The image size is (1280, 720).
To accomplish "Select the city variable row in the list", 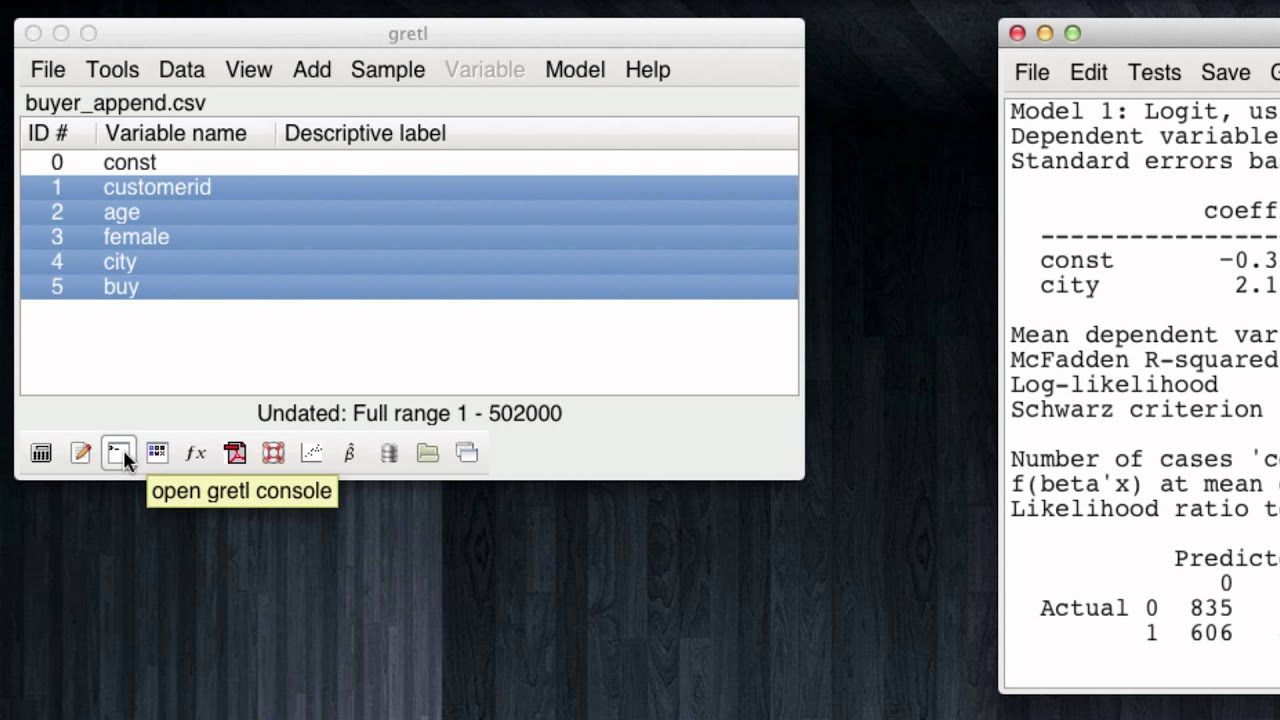I will coord(409,262).
